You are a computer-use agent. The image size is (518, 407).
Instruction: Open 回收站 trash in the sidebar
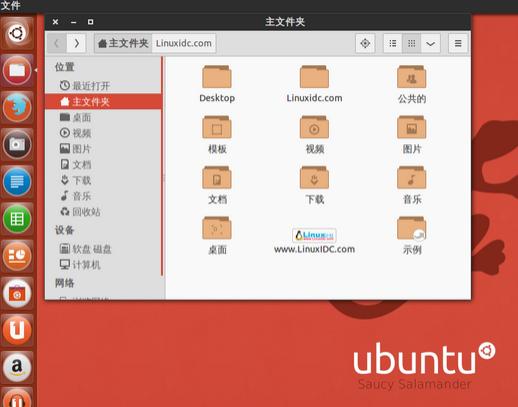pyautogui.click(x=103, y=212)
